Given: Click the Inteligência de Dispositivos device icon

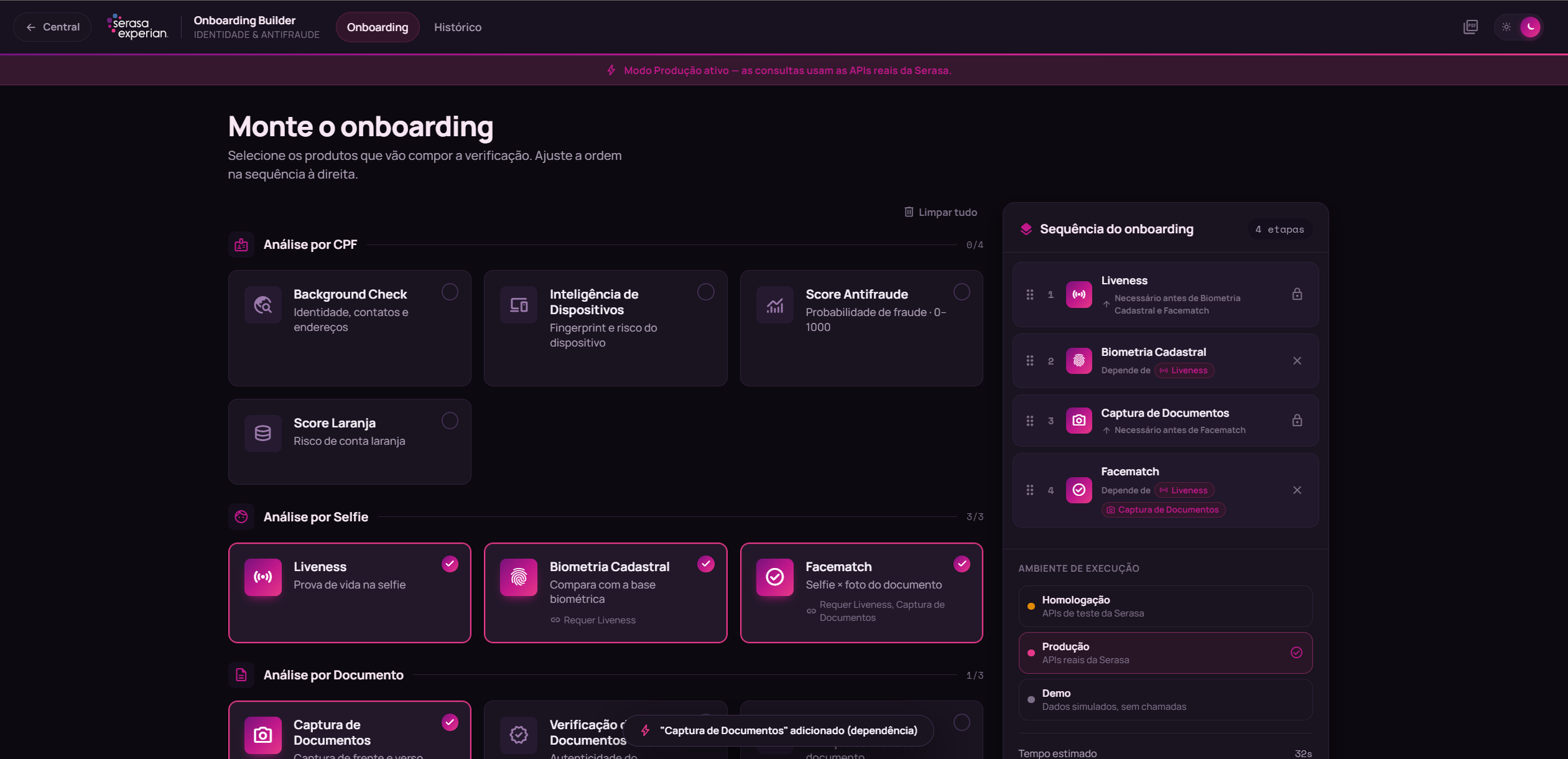Looking at the screenshot, I should point(519,305).
